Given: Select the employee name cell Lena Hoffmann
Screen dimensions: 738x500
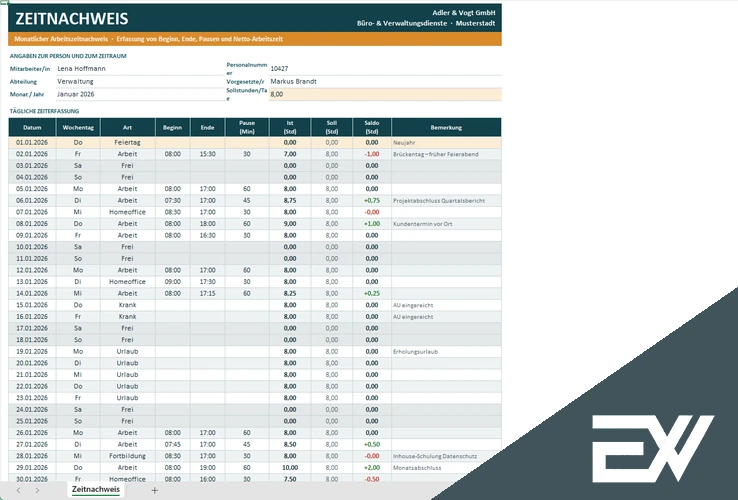Looking at the screenshot, I should tap(140, 69).
